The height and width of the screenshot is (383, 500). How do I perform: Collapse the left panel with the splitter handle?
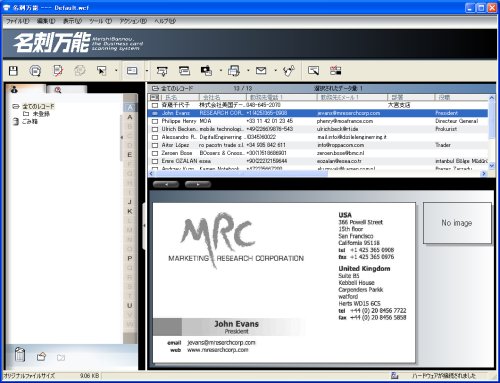(144, 226)
